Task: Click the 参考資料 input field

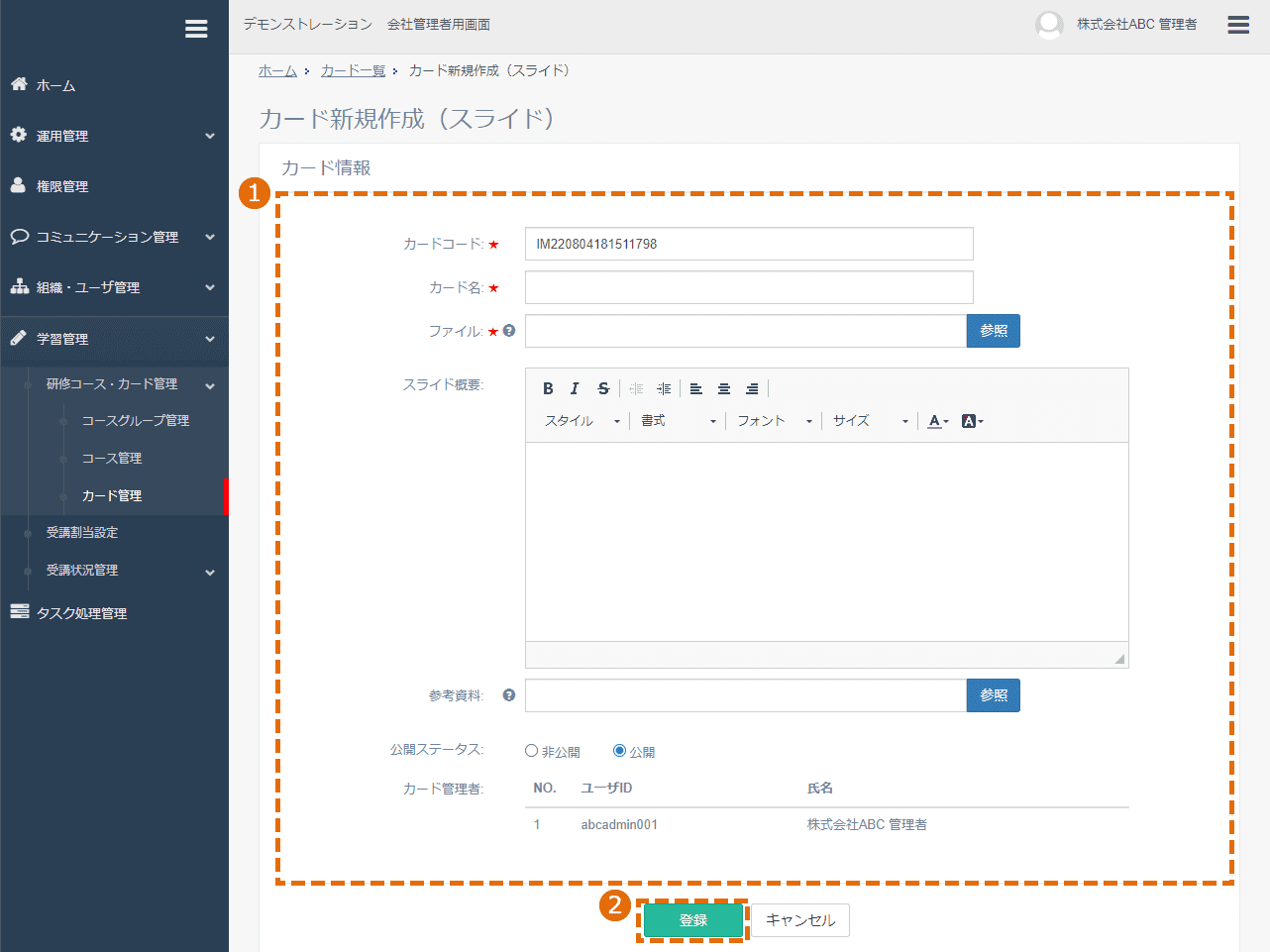Action: pyautogui.click(x=746, y=695)
